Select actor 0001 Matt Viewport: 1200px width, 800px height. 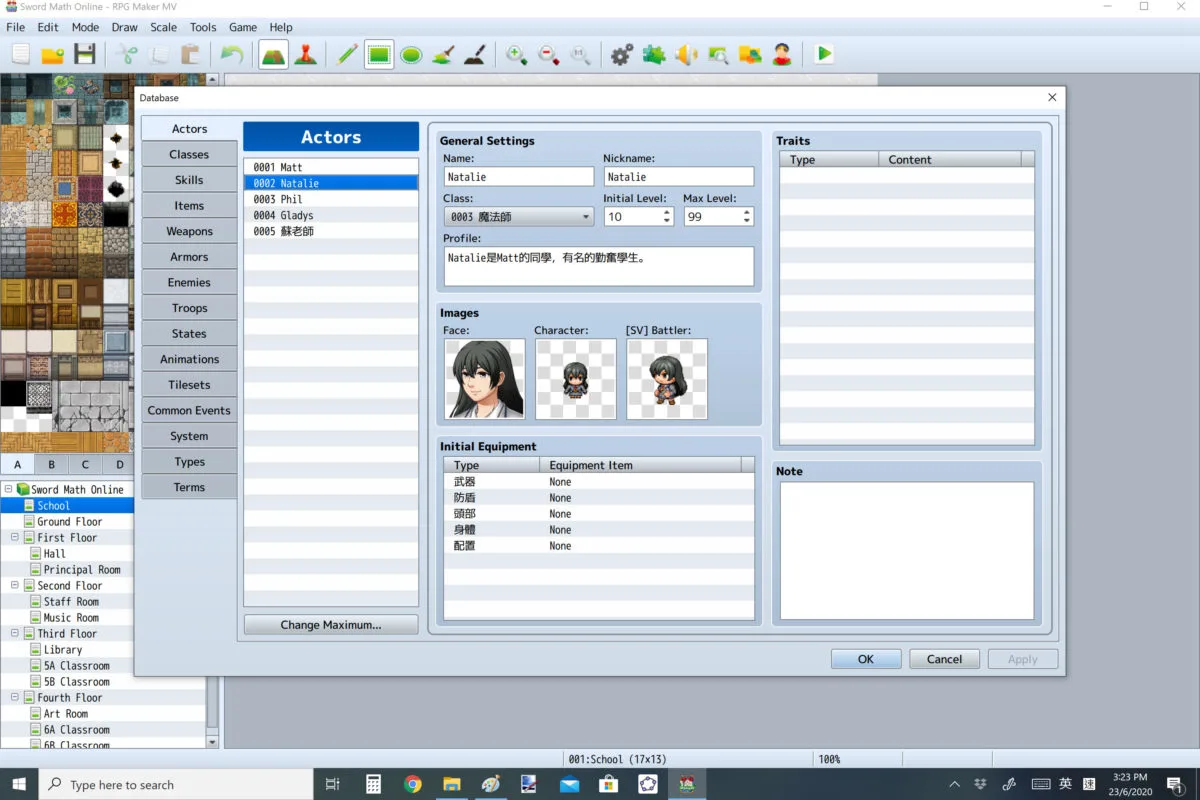[331, 167]
